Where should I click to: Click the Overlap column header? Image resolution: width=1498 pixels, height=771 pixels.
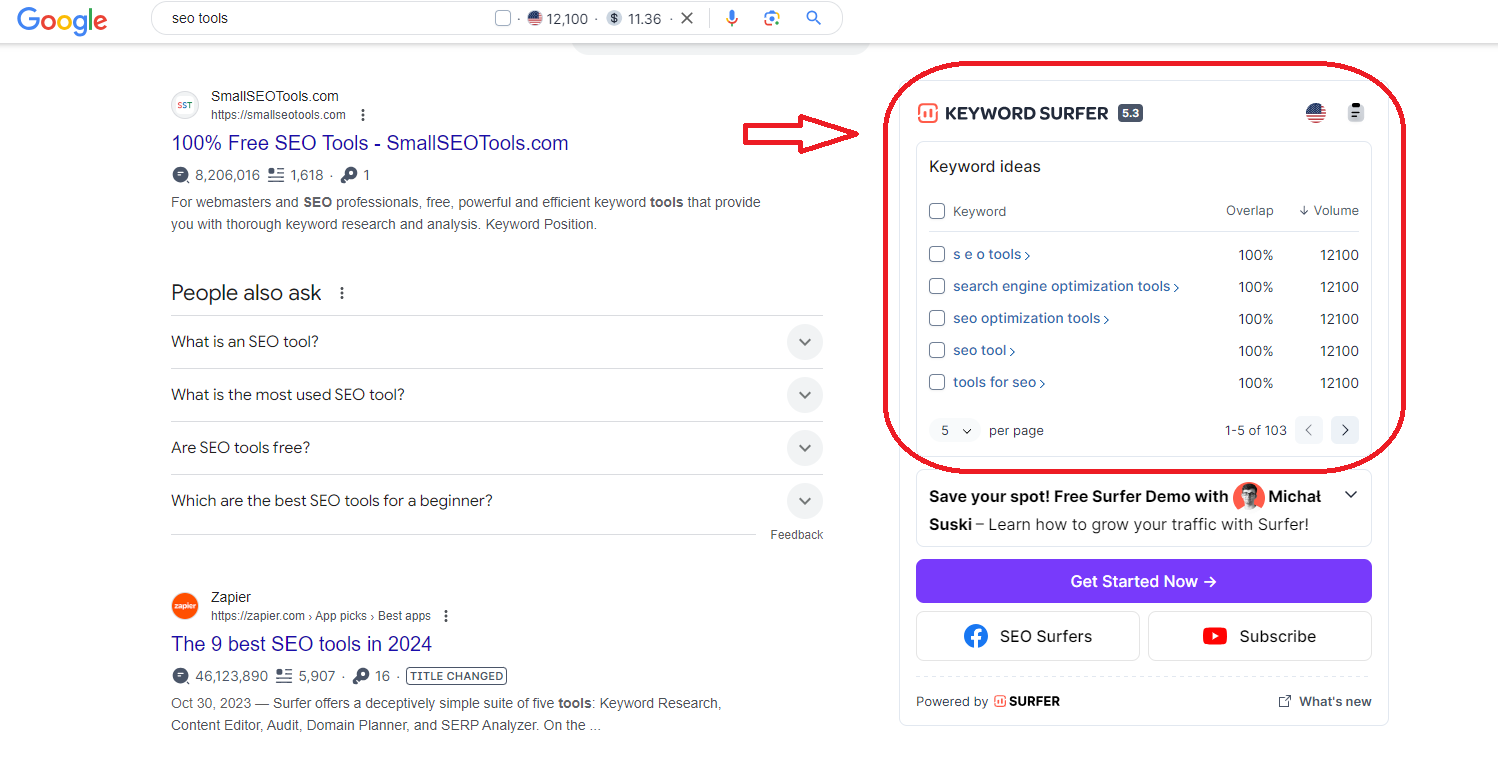coord(1250,211)
